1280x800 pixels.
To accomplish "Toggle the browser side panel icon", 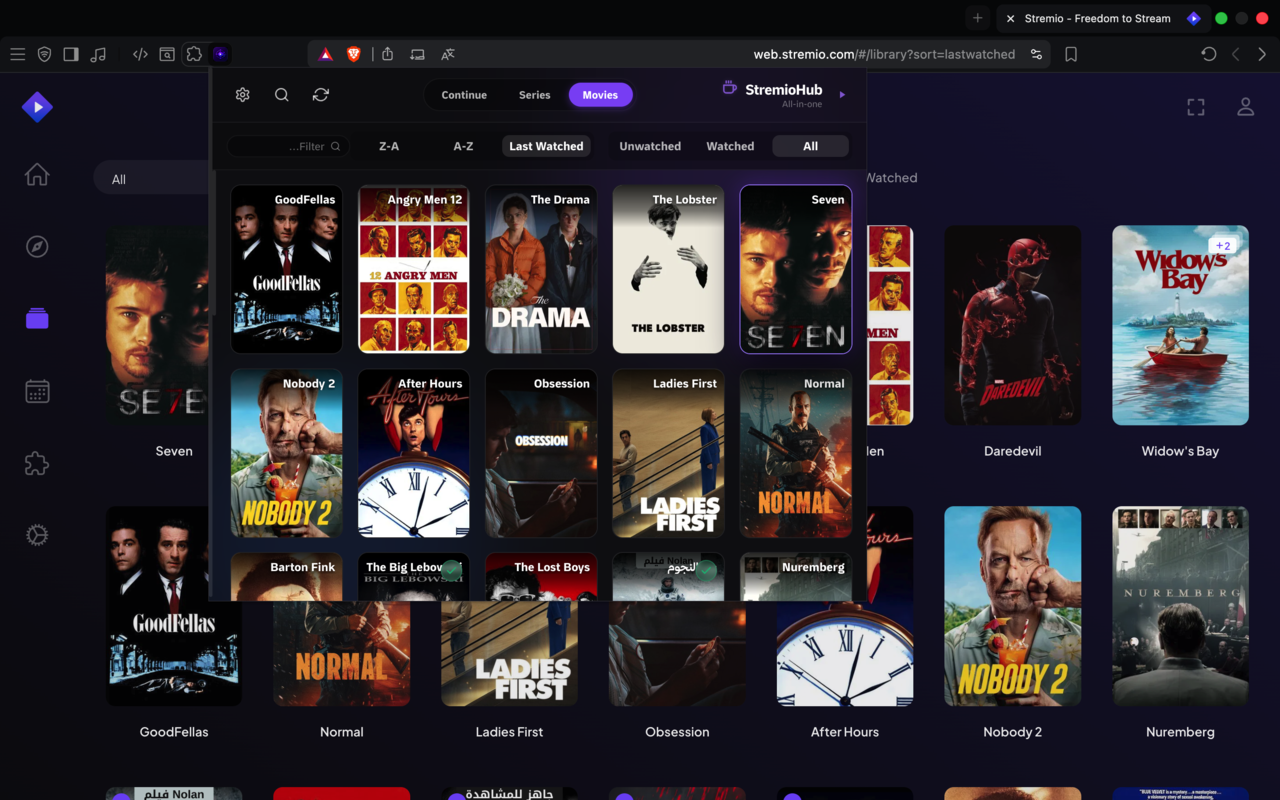I will pyautogui.click(x=71, y=54).
